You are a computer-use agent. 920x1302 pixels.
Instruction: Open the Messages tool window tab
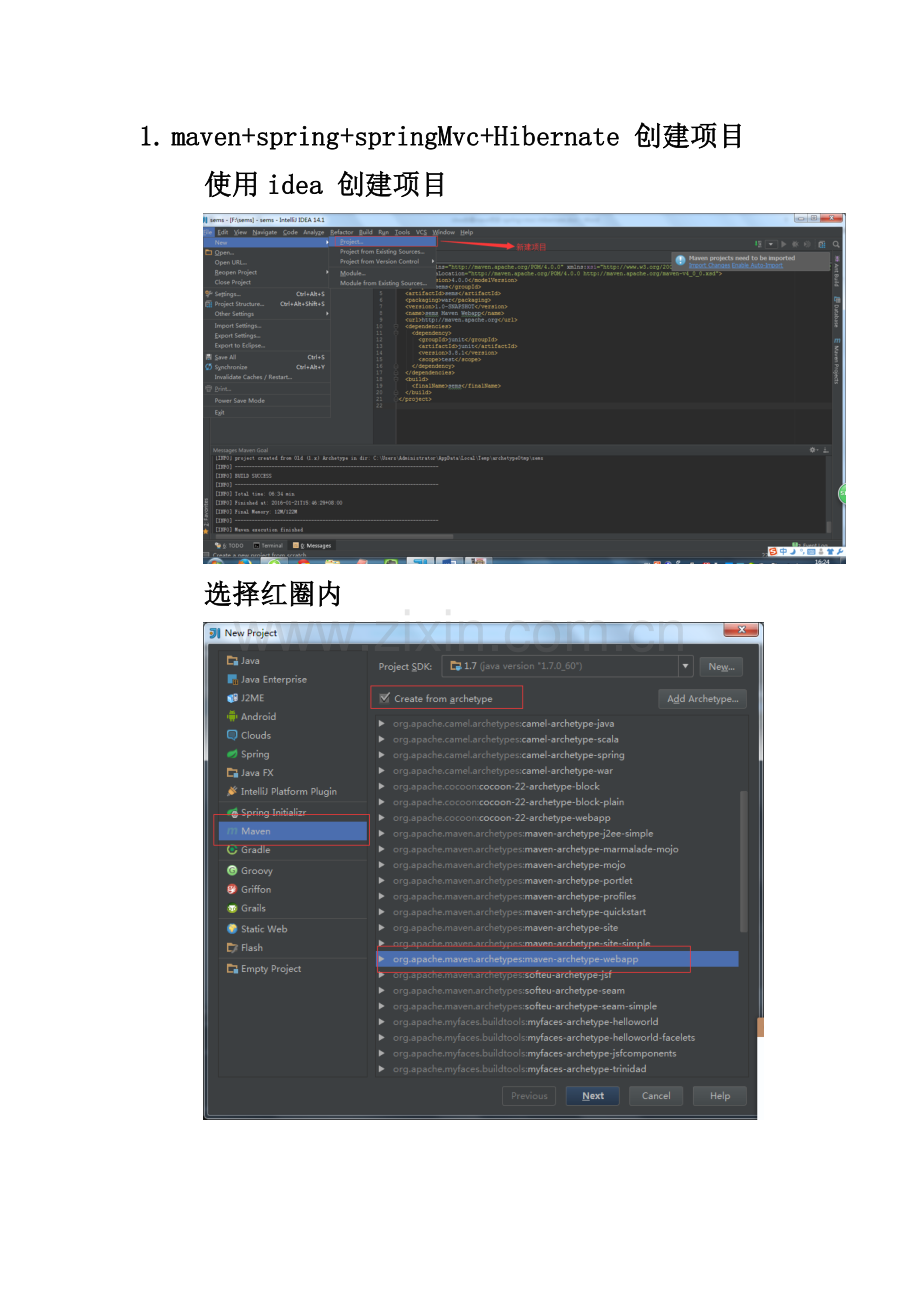(312, 545)
